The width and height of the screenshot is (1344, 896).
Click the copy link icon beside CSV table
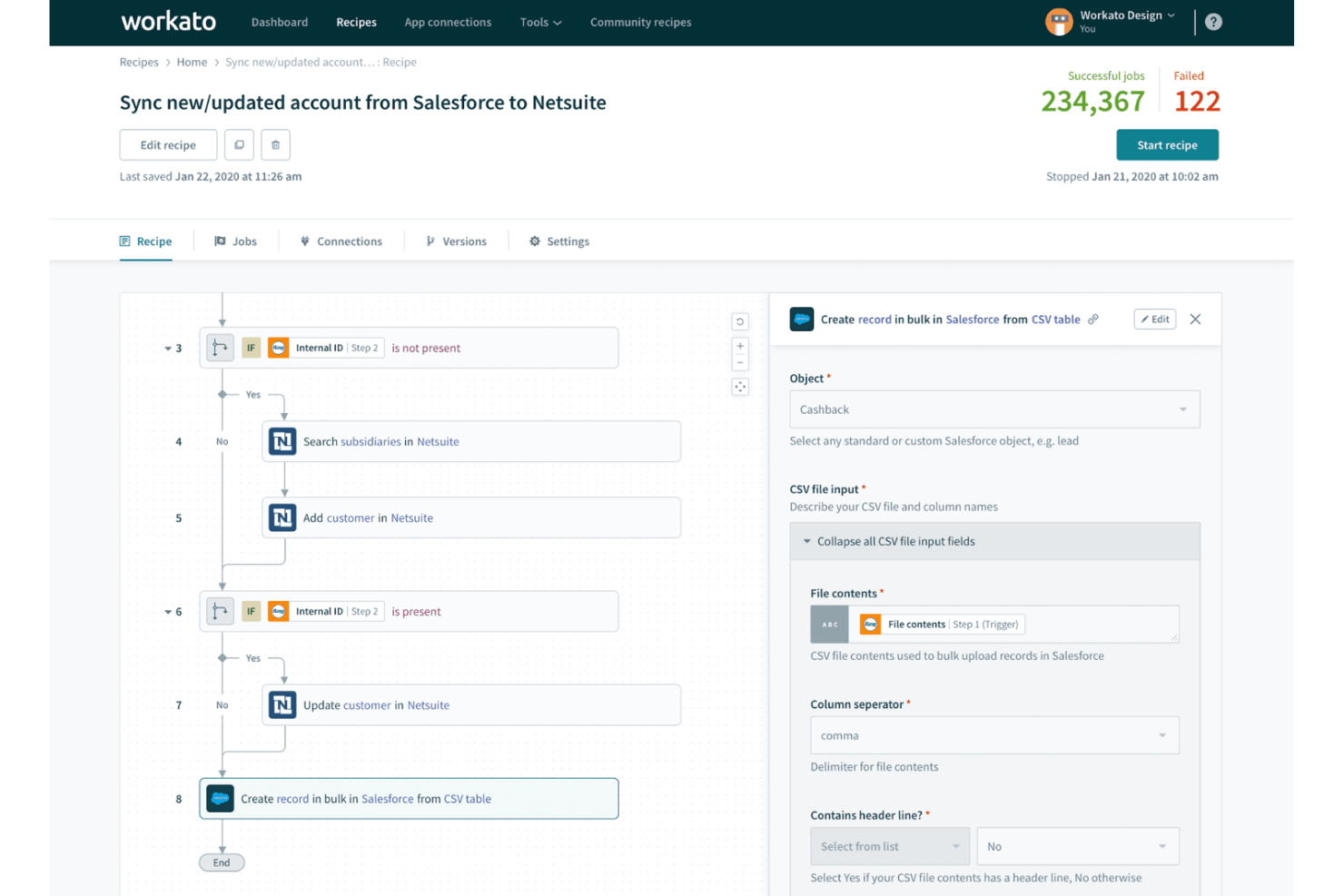1093,320
